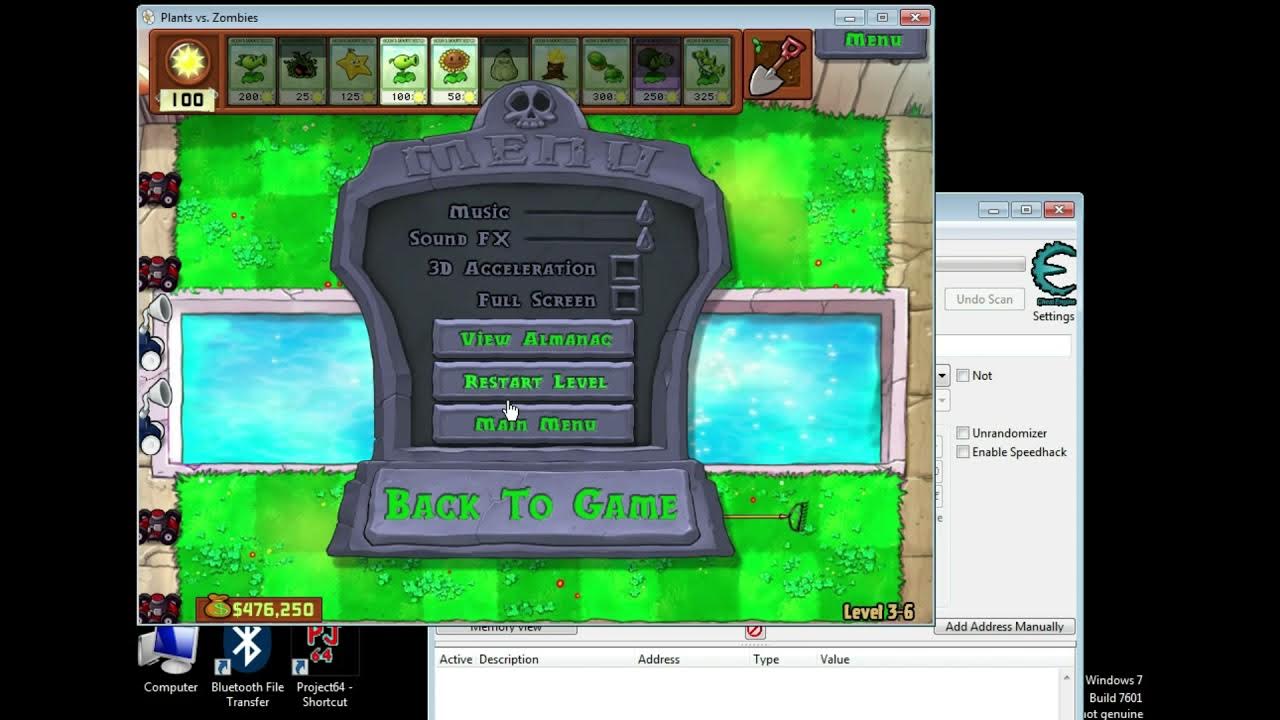The height and width of the screenshot is (720, 1280).
Task: Click the address list scrollbar up arrow
Action: [1066, 677]
